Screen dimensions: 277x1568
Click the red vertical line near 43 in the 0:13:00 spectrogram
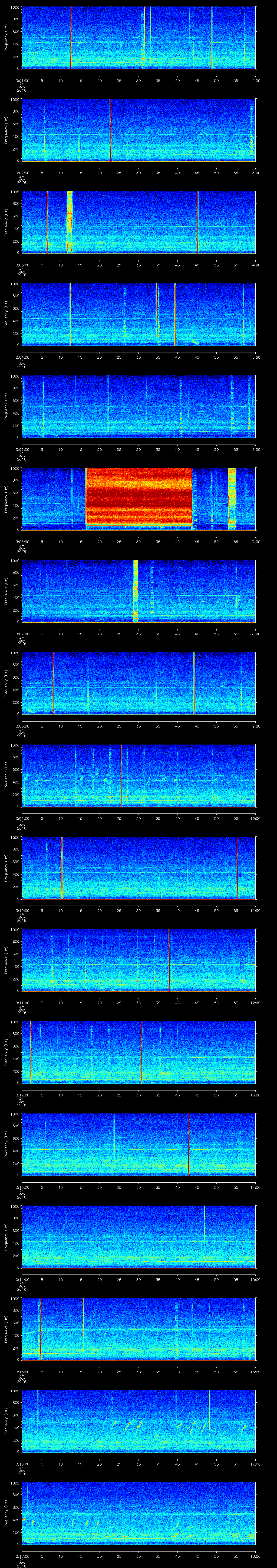189,1144
